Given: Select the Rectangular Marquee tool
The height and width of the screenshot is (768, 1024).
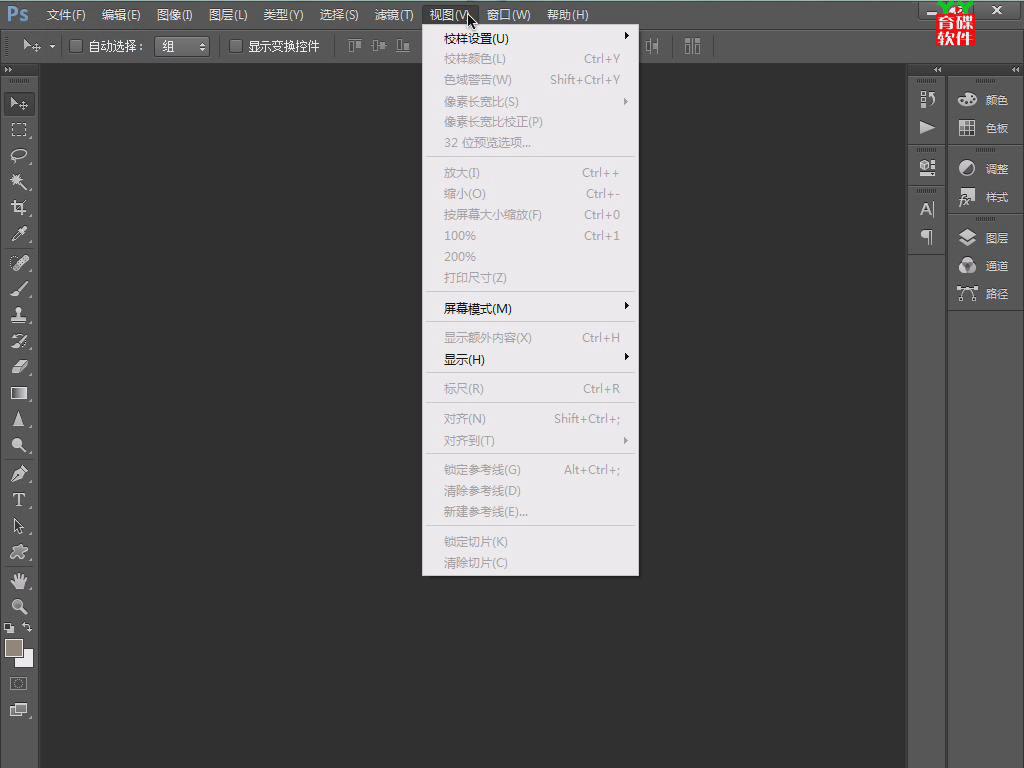Looking at the screenshot, I should [19, 129].
